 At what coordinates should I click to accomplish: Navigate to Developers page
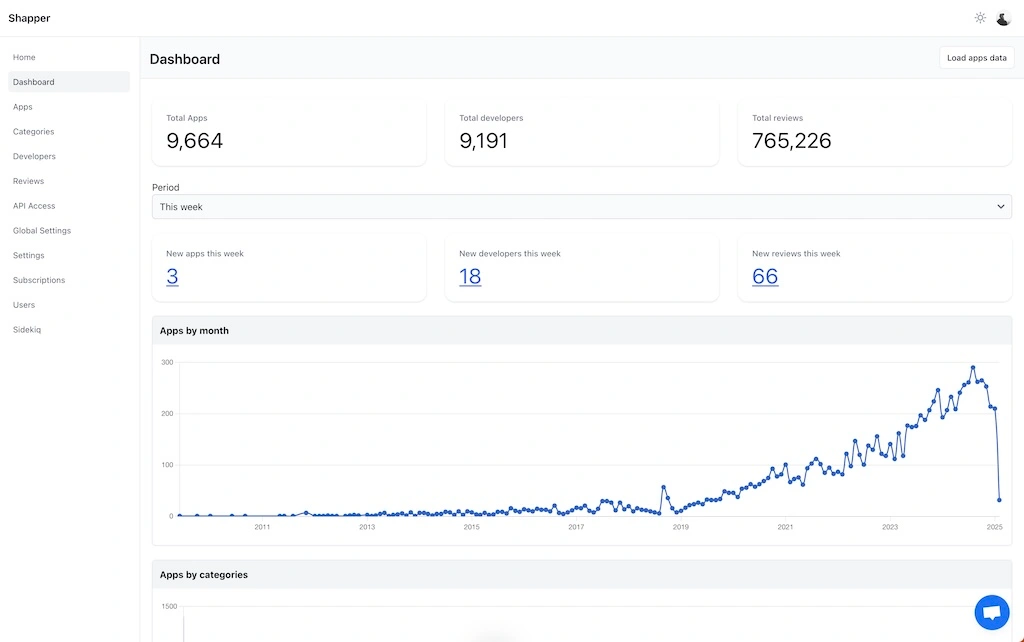34,157
